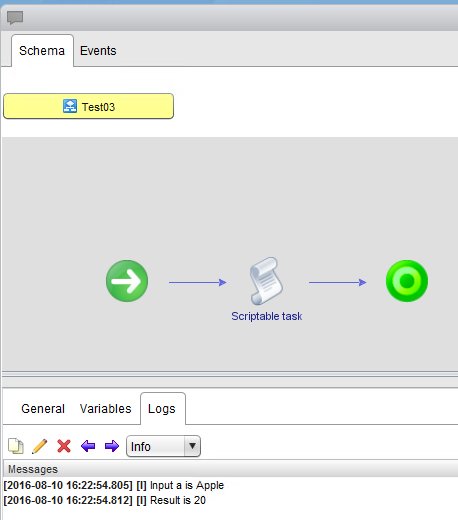Image resolution: width=458 pixels, height=520 pixels.
Task: Open the Info log level dropdown
Action: [163, 446]
